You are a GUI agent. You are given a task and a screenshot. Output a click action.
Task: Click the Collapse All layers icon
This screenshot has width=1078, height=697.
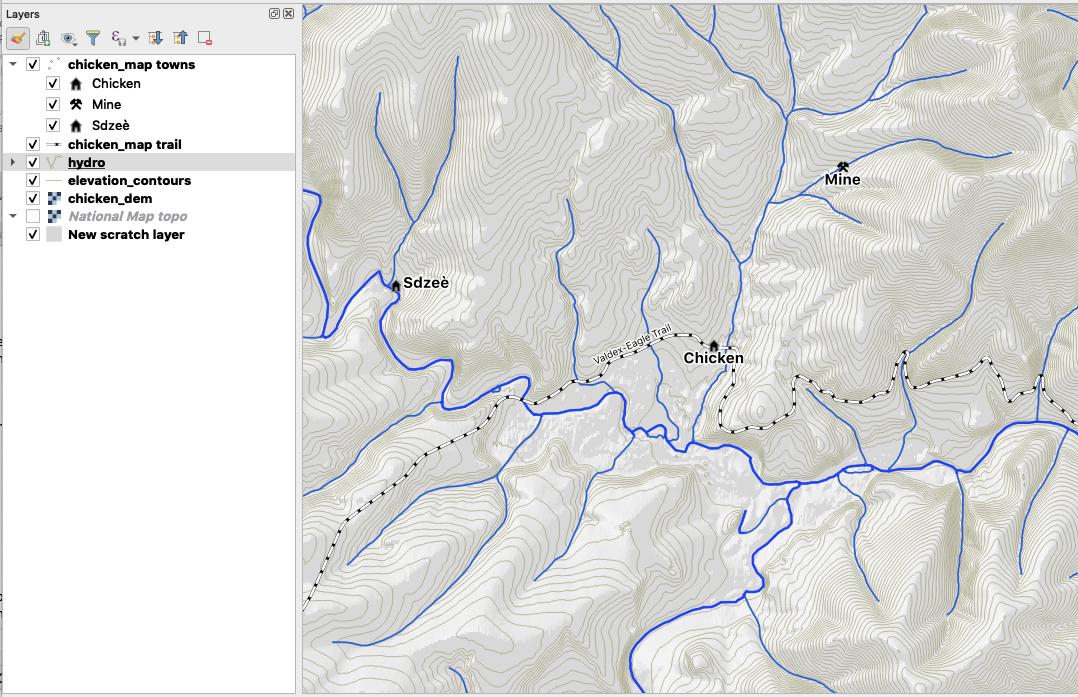[x=180, y=38]
